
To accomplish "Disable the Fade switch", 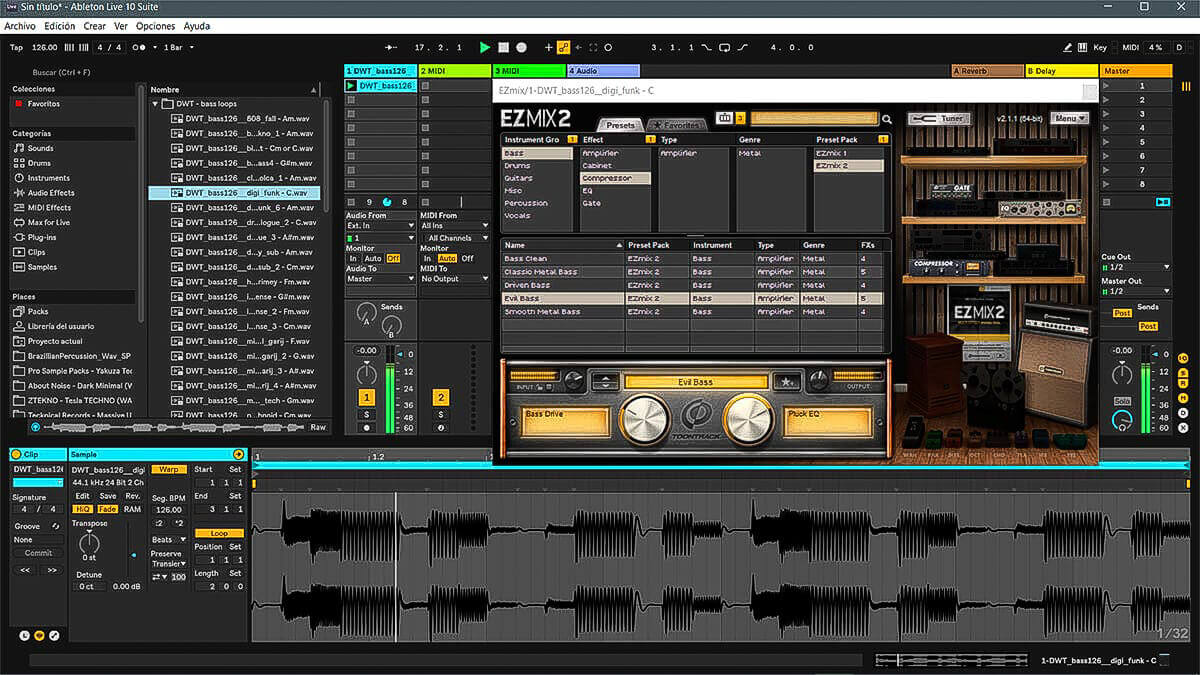I will (108, 509).
